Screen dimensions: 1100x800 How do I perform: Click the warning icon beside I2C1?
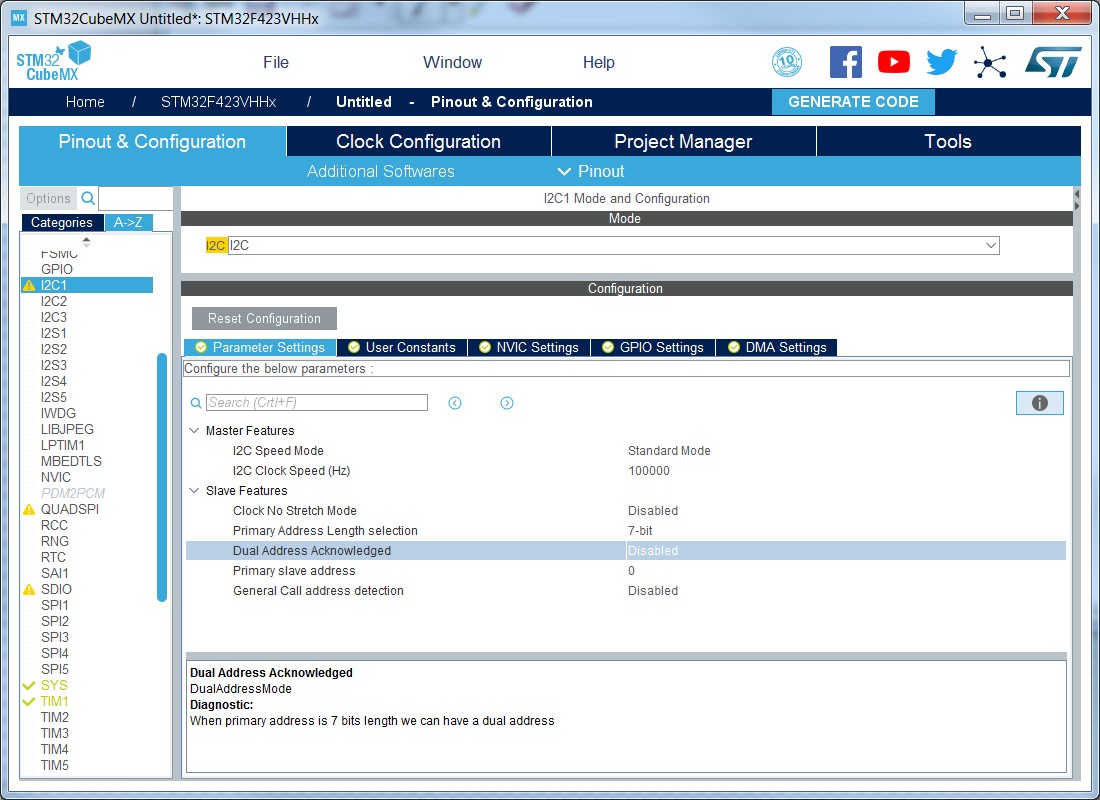[29, 286]
